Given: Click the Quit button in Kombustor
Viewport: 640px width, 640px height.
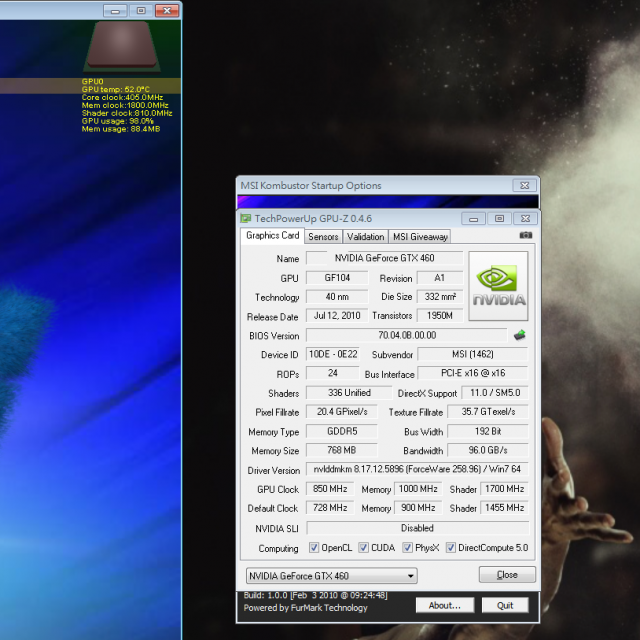Looking at the screenshot, I should point(505,605).
